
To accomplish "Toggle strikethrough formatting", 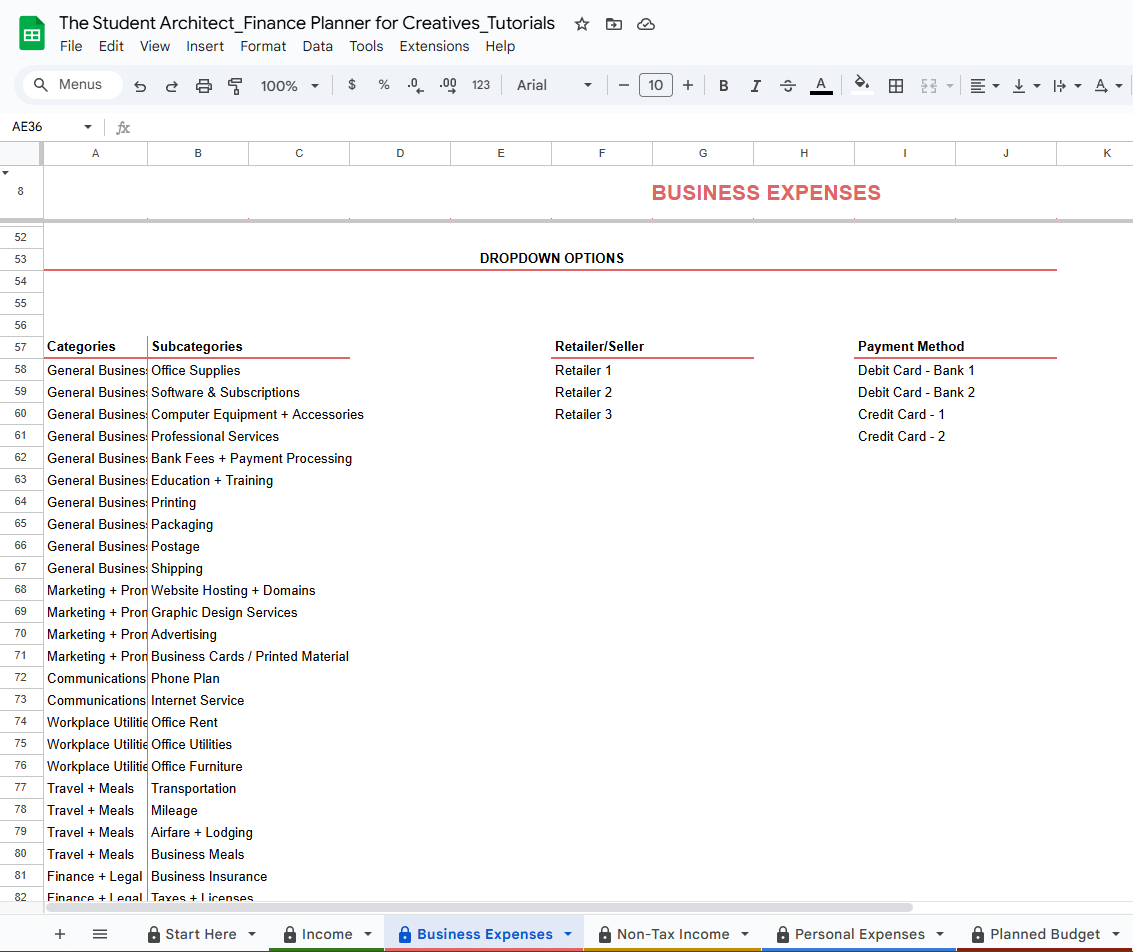I will [788, 86].
